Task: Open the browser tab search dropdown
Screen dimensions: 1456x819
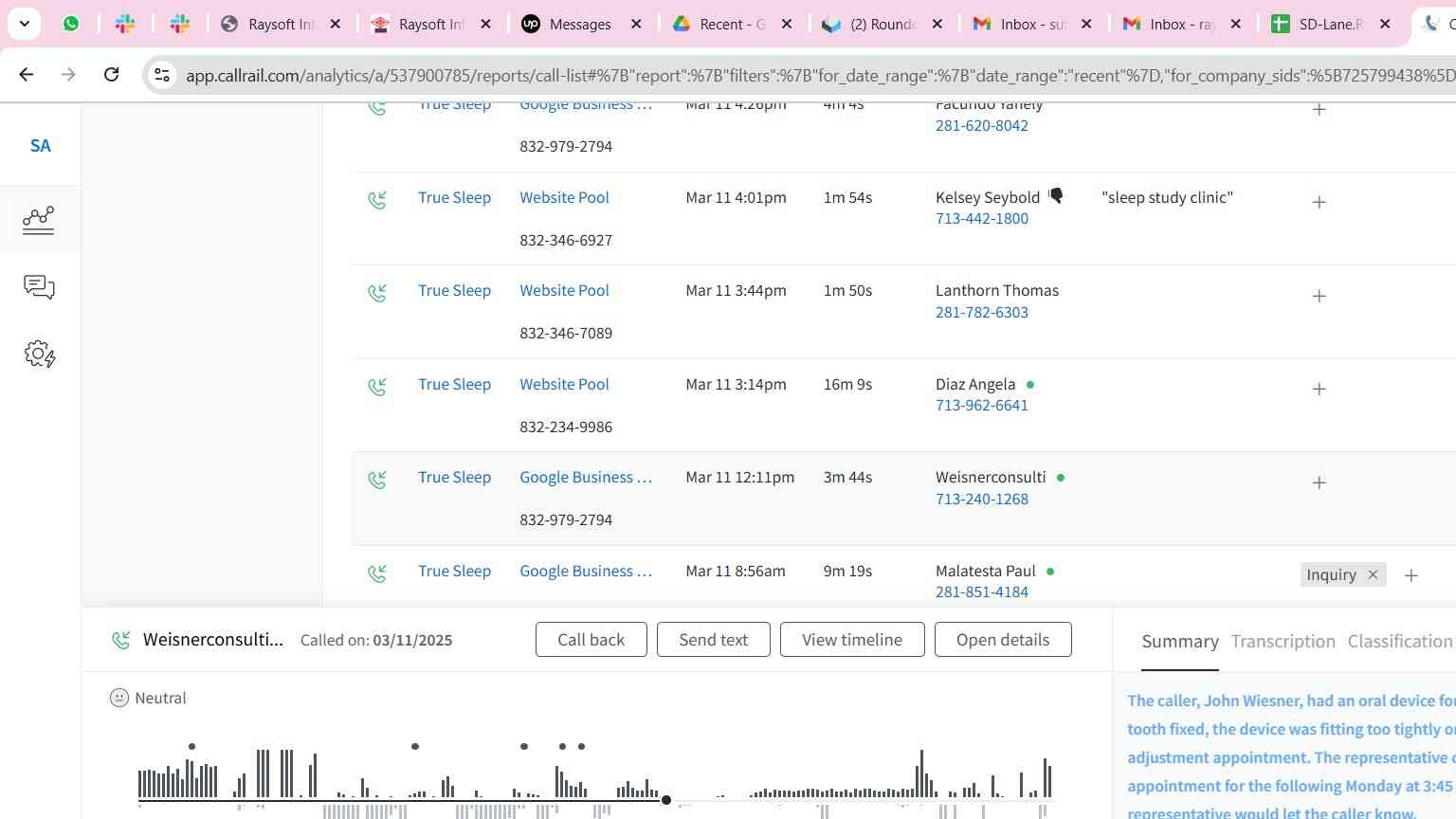Action: (x=24, y=24)
